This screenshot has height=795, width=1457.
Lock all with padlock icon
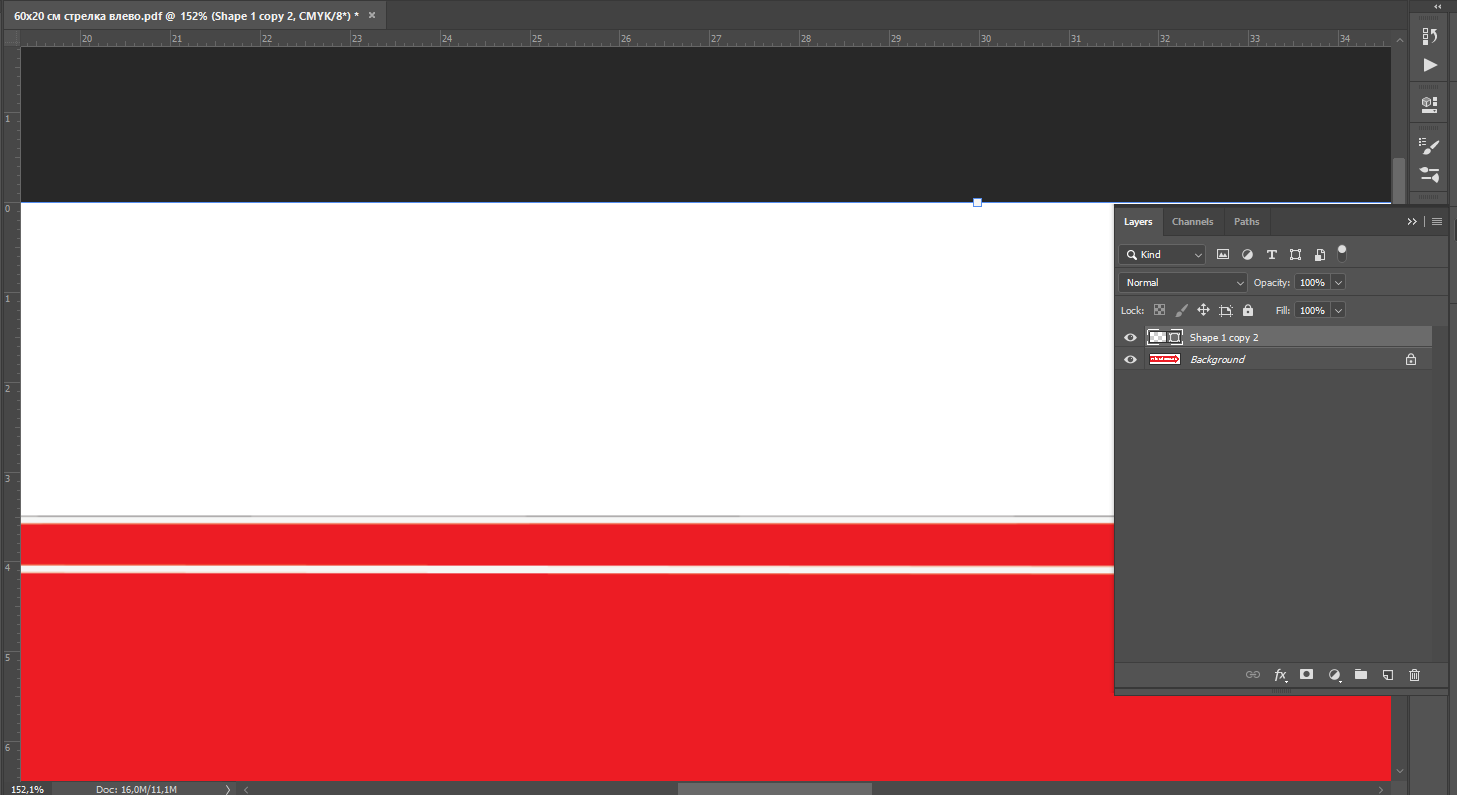(1248, 311)
